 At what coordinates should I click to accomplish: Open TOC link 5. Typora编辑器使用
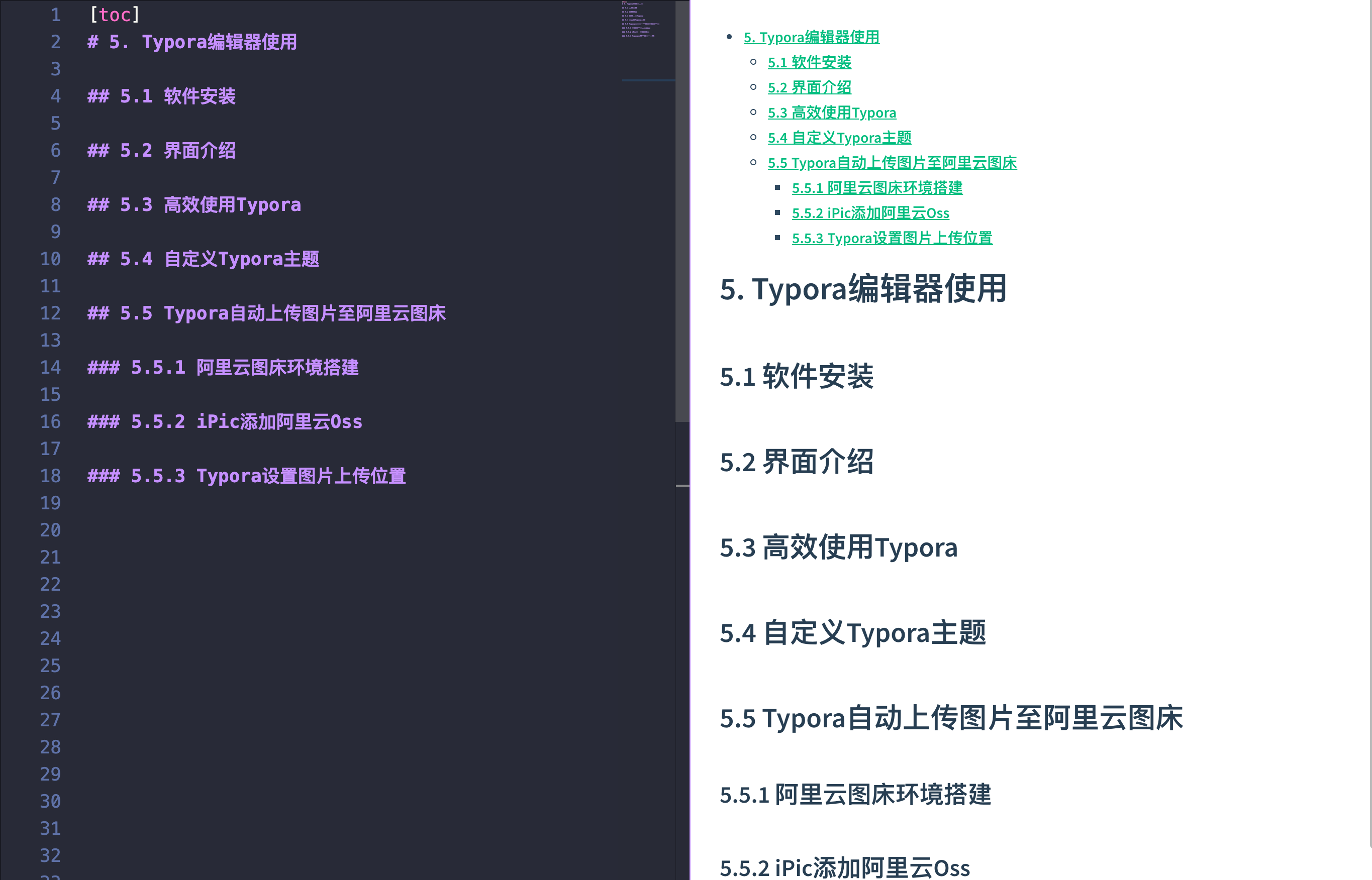point(811,37)
